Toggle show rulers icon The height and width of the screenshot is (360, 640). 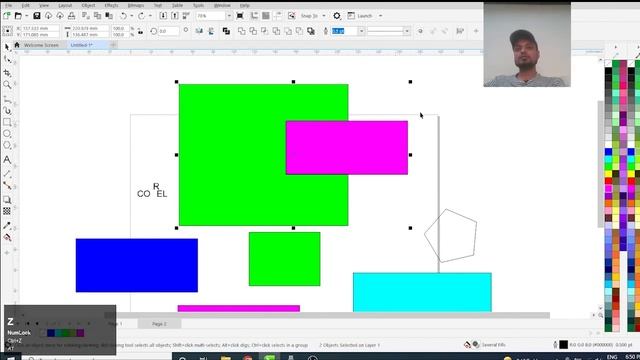254,16
